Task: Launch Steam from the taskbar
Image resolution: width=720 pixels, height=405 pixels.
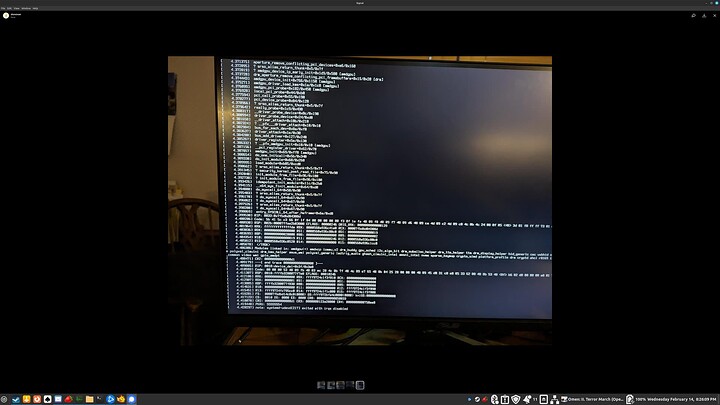Action: [x=16, y=399]
